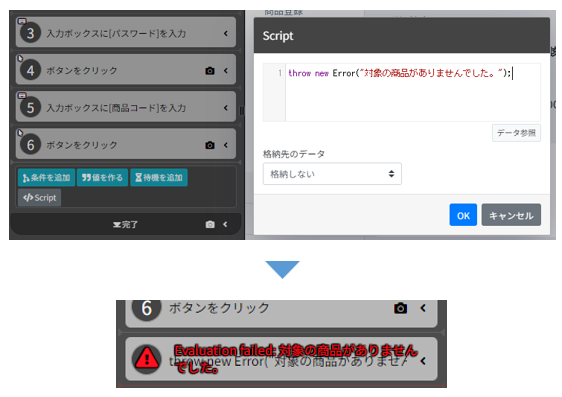Click the step 4 number badge
Viewport: 562px width, 397px height.
pyautogui.click(x=30, y=70)
